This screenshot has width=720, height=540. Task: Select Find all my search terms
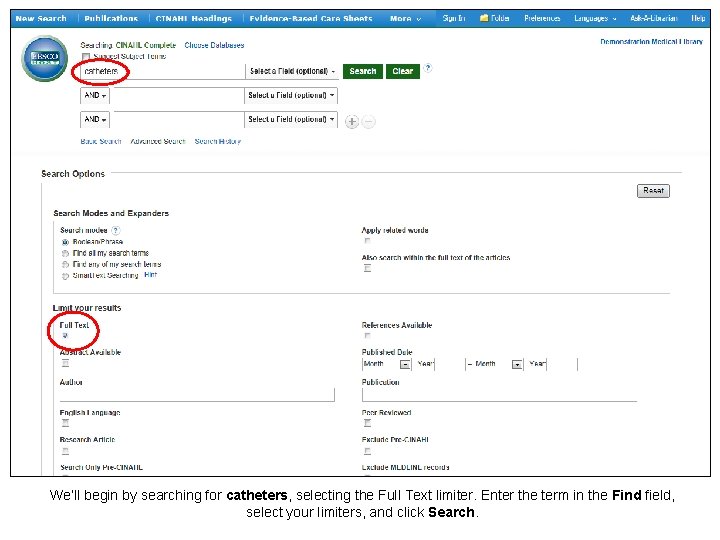coord(65,253)
